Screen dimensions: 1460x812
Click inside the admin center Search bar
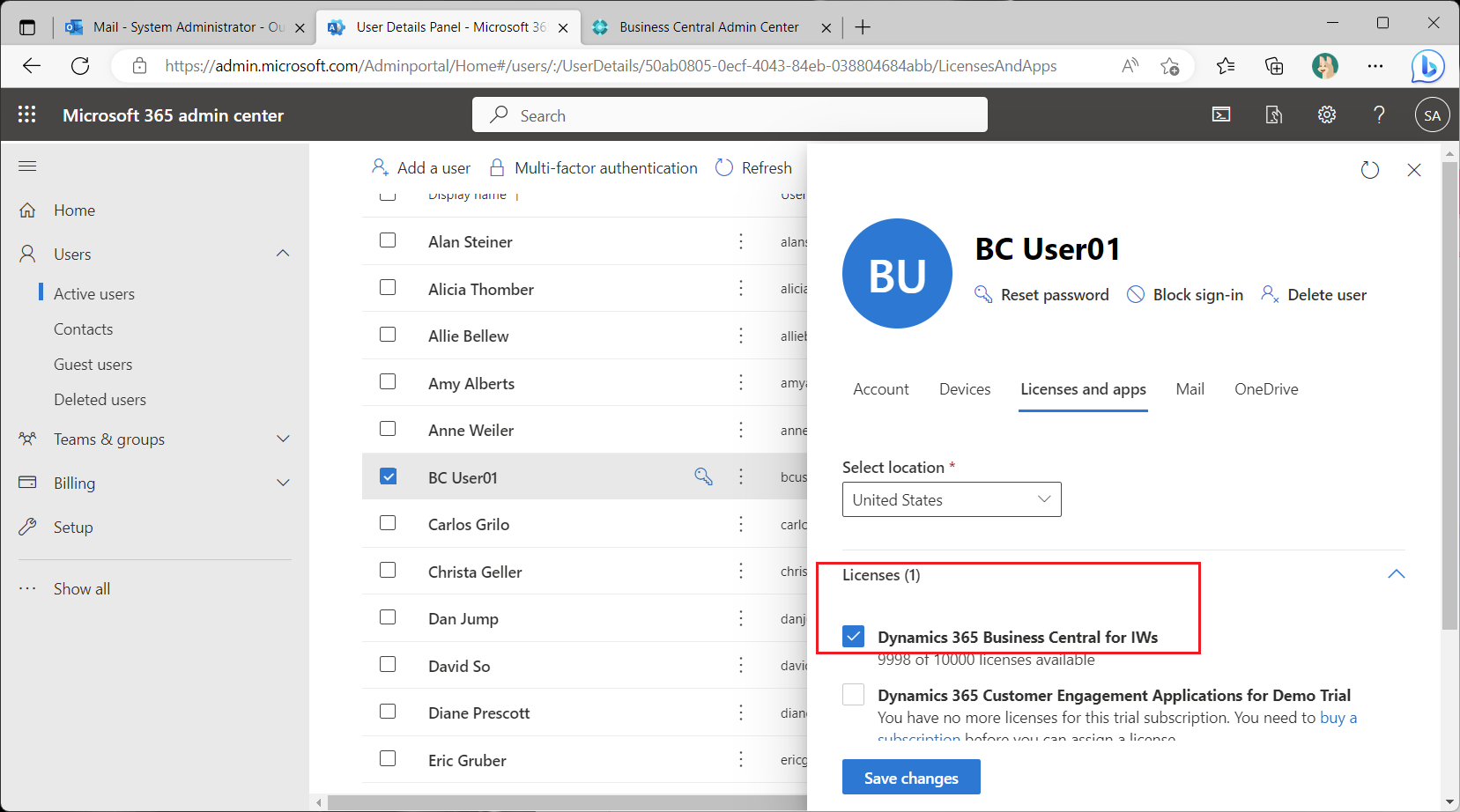[730, 114]
